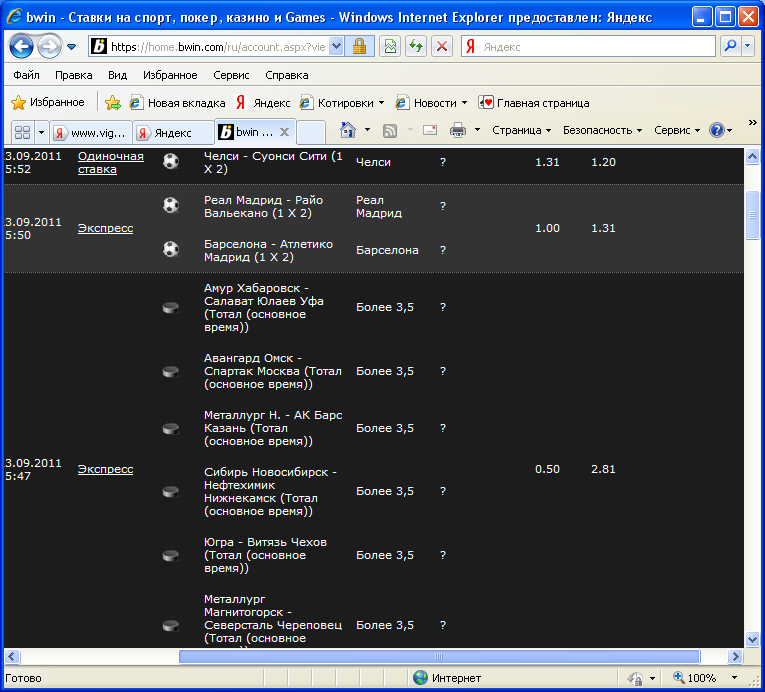Viewport: 765px width, 692px height.
Task: Click the security padlock icon
Action: point(360,47)
